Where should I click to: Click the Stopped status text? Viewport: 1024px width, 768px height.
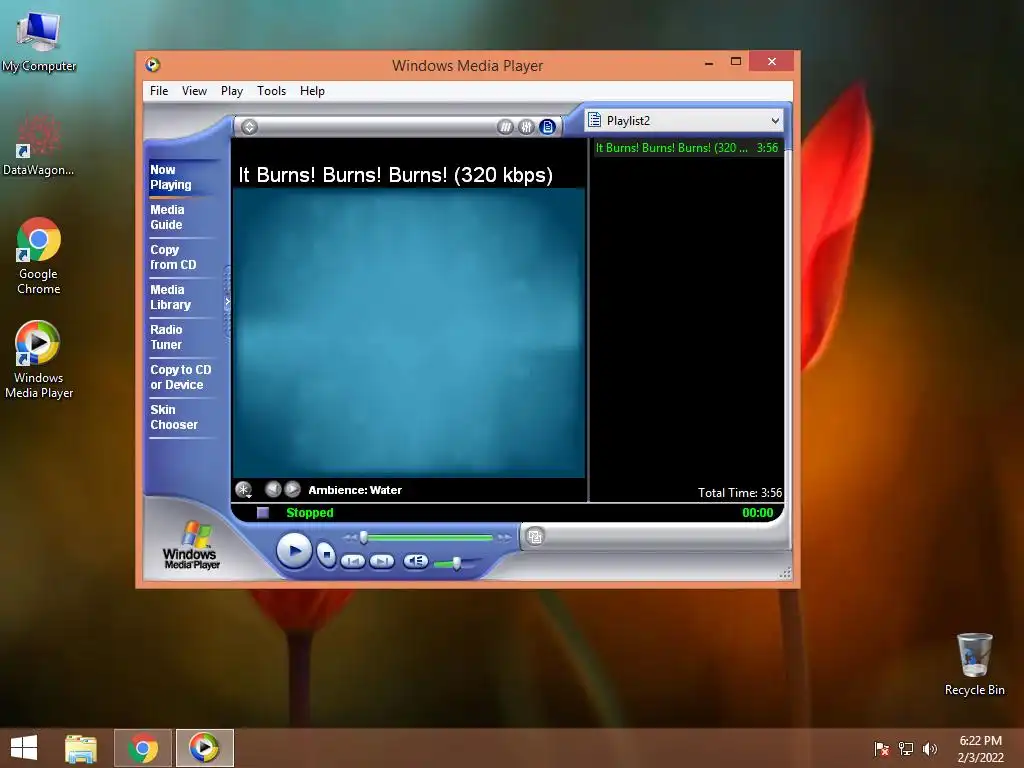pos(310,513)
